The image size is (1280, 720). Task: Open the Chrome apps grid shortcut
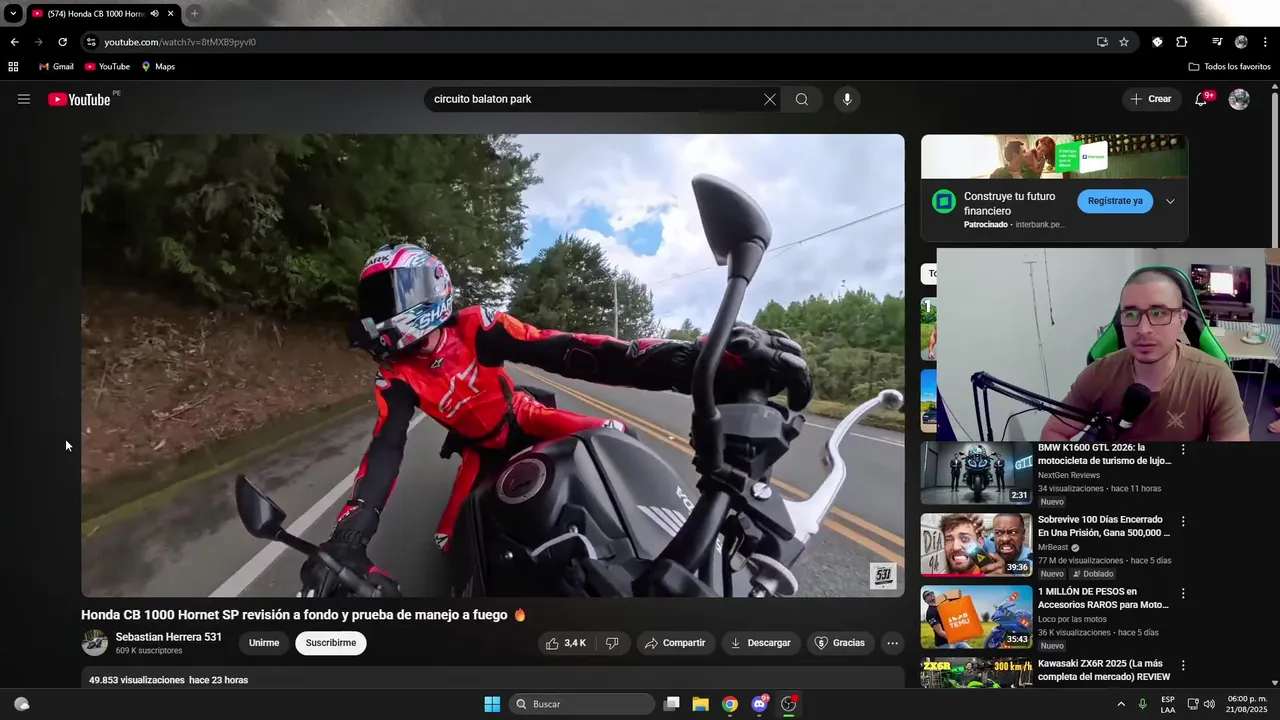tap(13, 67)
